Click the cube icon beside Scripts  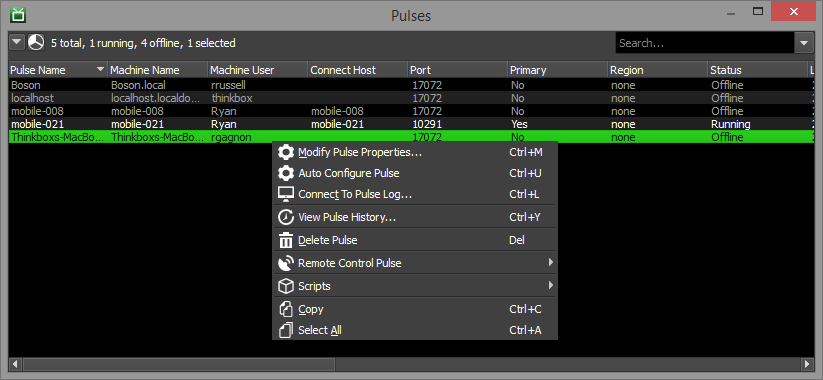[286, 286]
